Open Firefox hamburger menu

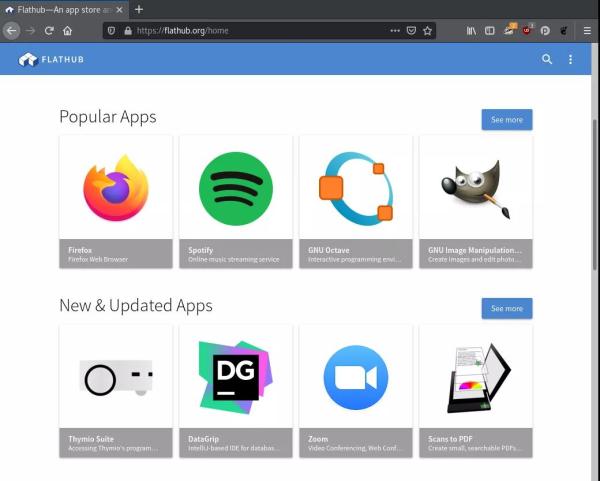[585, 31]
